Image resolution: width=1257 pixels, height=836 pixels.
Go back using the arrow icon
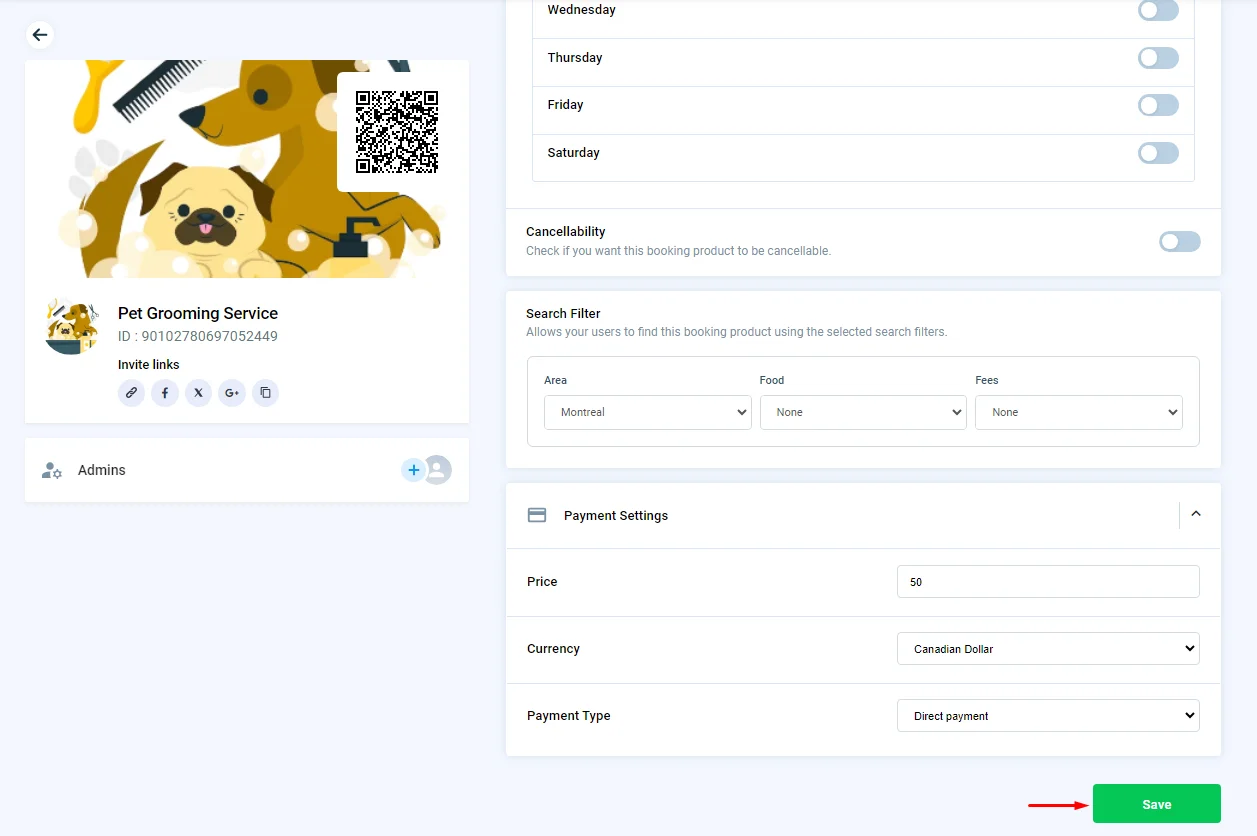click(39, 35)
